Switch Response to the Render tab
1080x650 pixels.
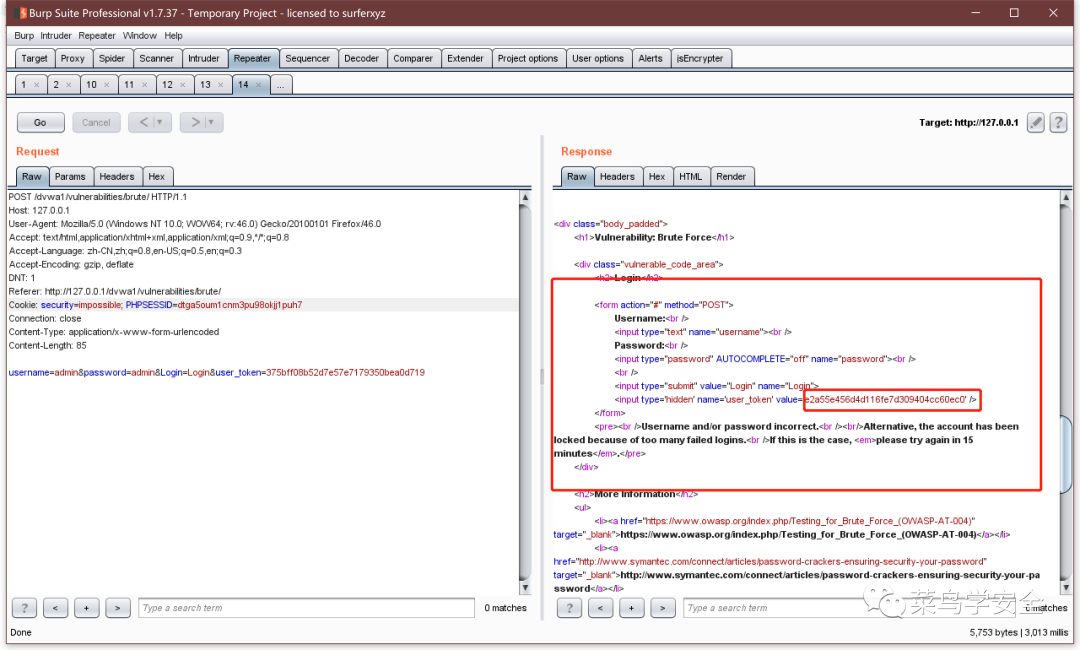tap(731, 176)
